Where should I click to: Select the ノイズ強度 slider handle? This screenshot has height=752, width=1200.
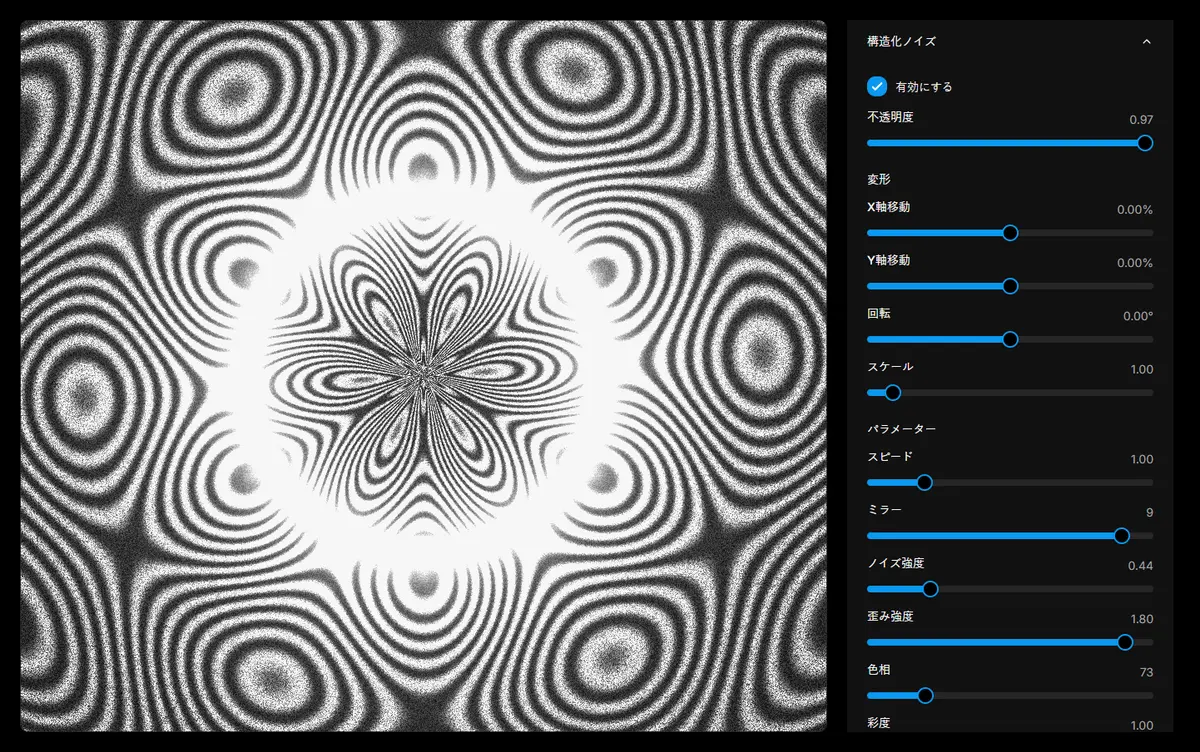click(930, 589)
